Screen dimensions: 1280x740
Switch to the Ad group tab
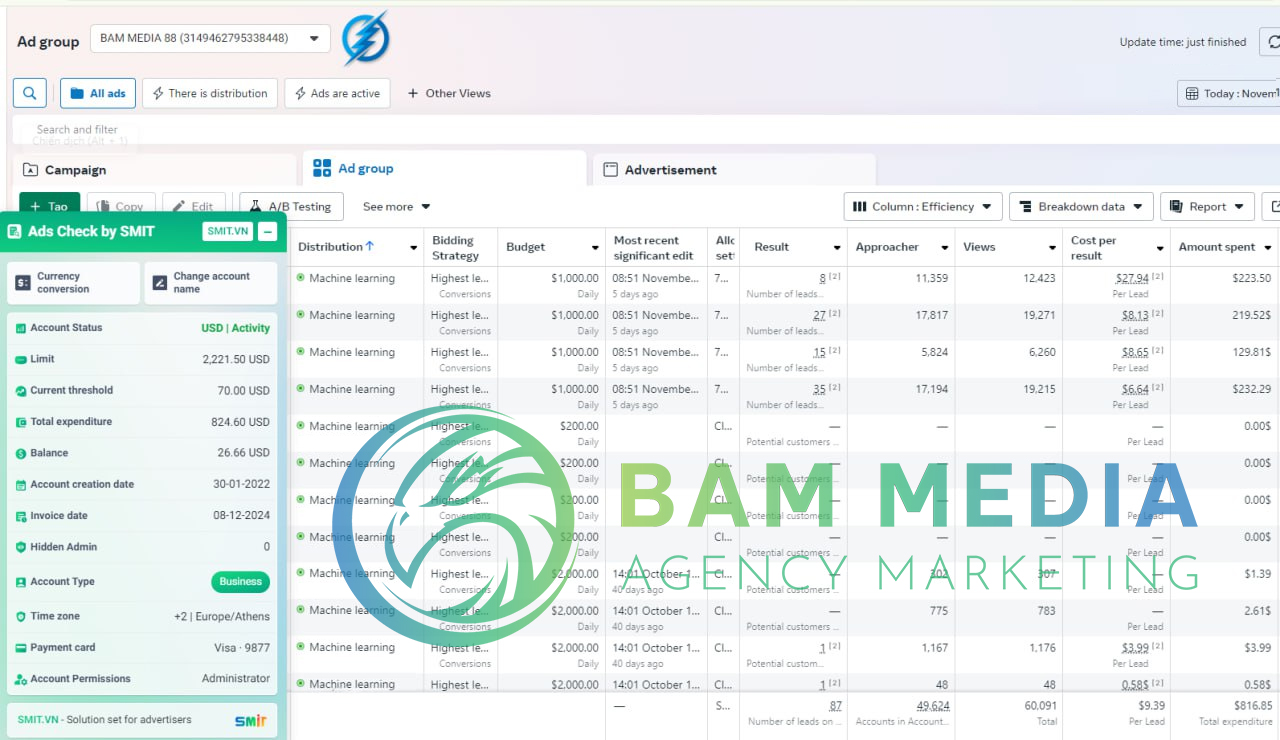tap(444, 168)
